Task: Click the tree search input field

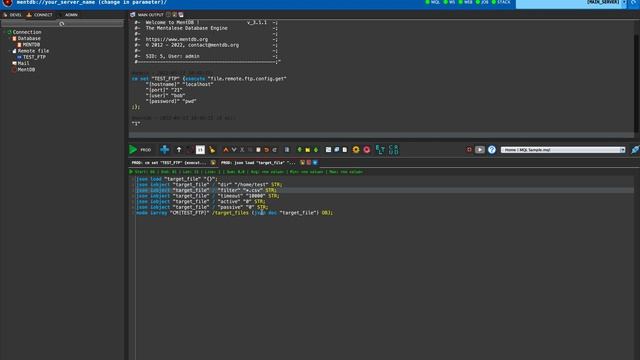Action: (x=62, y=24)
